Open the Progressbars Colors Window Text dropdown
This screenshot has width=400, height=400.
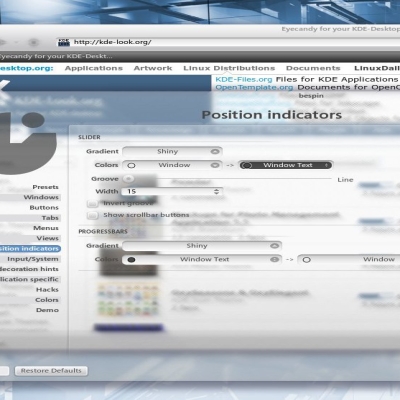(x=202, y=259)
